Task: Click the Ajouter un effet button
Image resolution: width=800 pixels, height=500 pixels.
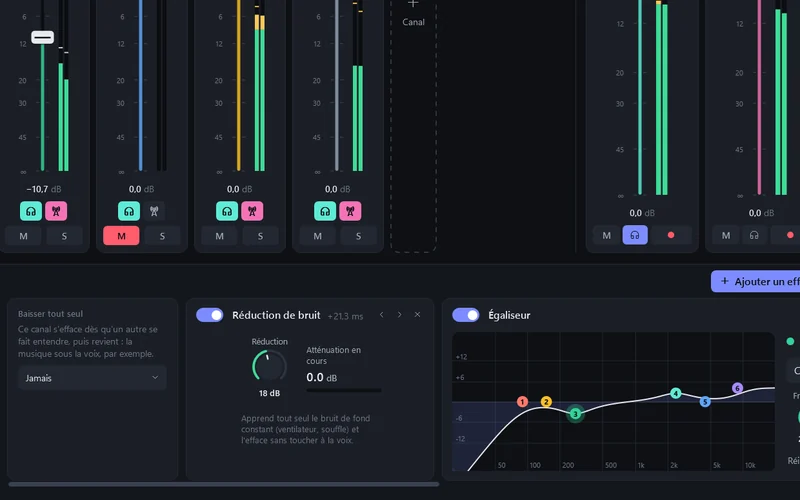Action: coord(758,281)
